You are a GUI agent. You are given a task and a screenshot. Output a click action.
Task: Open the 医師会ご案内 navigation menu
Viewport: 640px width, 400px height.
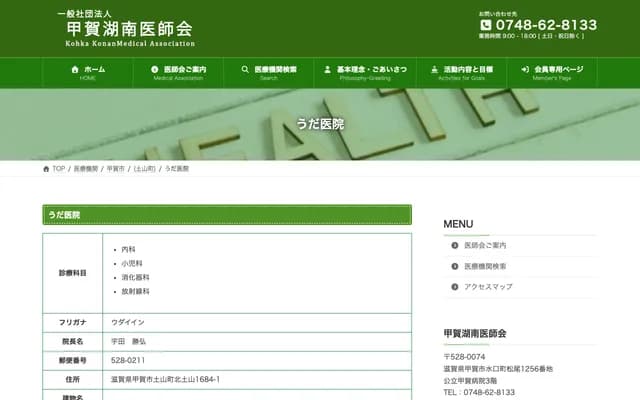point(178,73)
